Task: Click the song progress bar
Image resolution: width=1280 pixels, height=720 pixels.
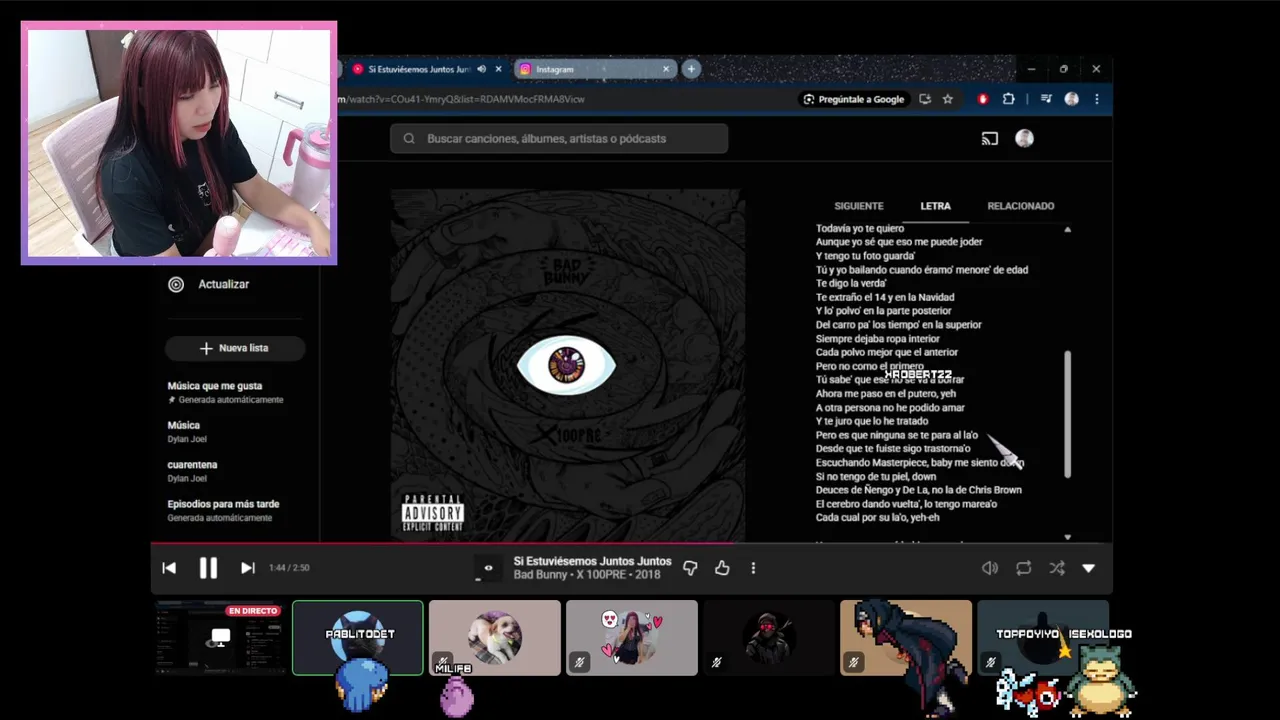Action: coord(631,544)
